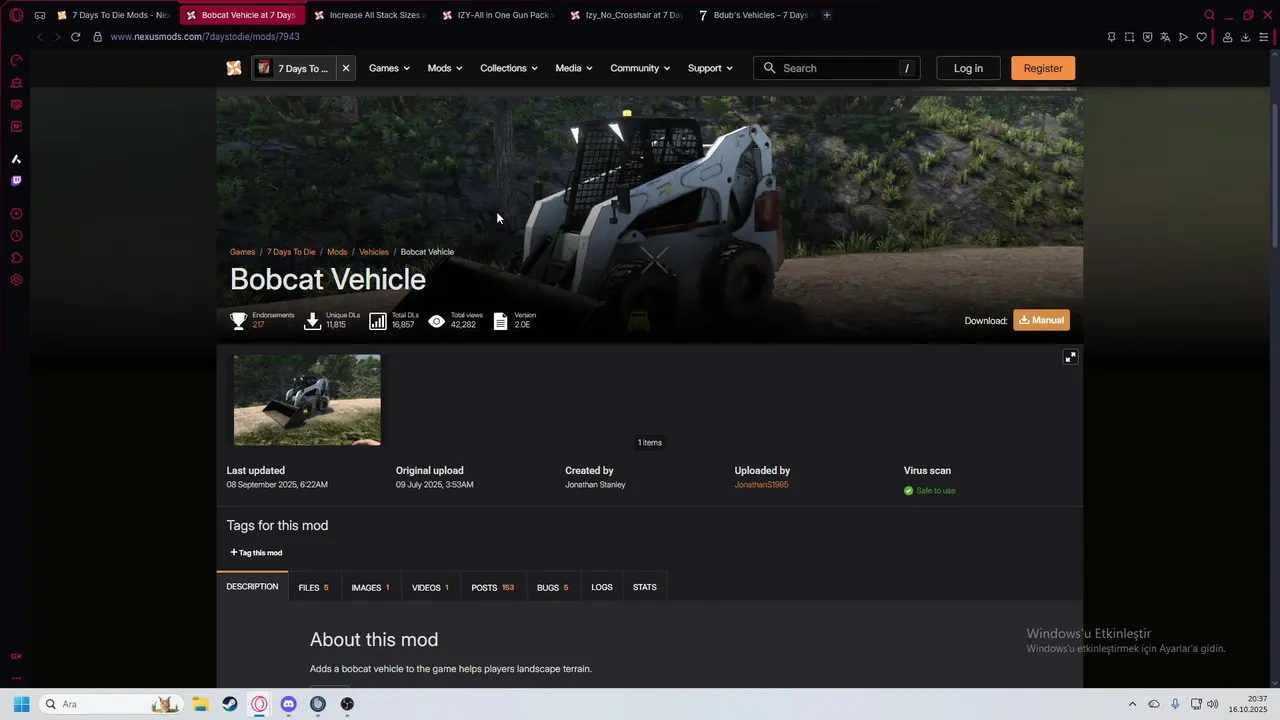Expand the Collections dropdown menu
Screen dimensions: 1280x720
(509, 68)
